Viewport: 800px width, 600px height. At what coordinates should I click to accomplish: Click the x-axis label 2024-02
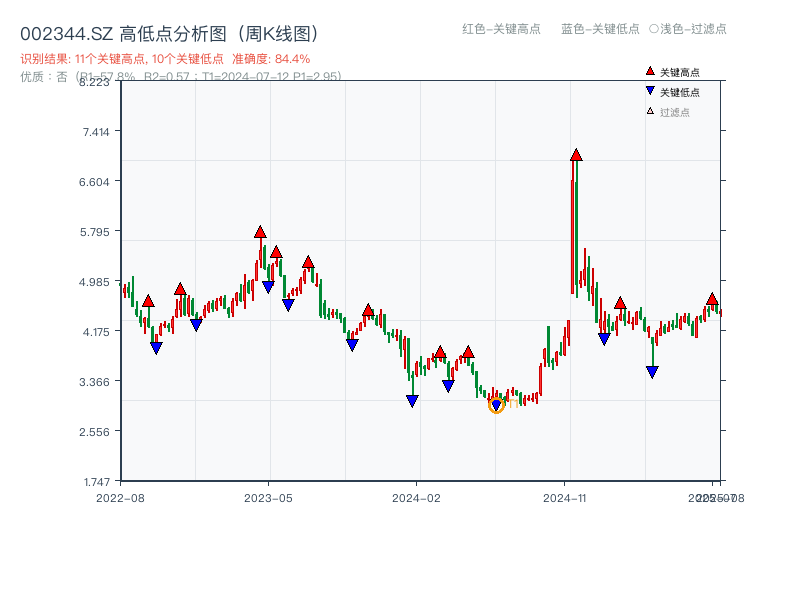416,498
